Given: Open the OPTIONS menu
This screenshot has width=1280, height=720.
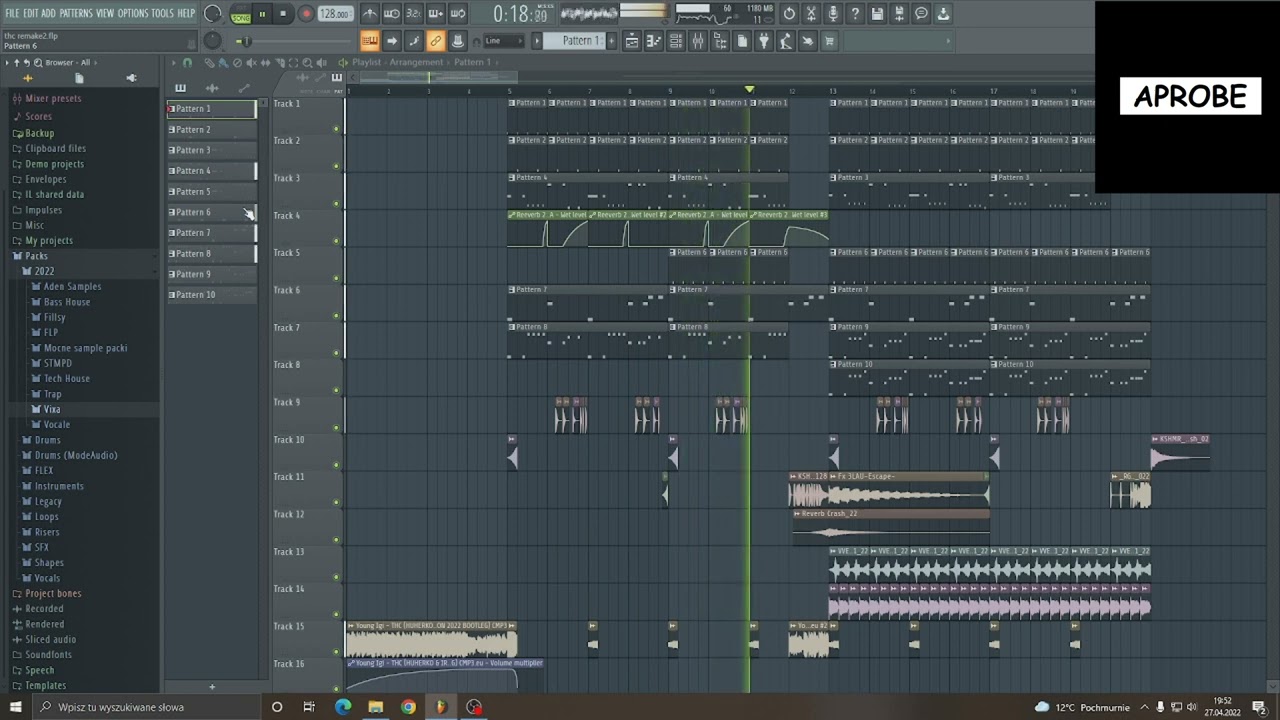Looking at the screenshot, I should pos(133,13).
